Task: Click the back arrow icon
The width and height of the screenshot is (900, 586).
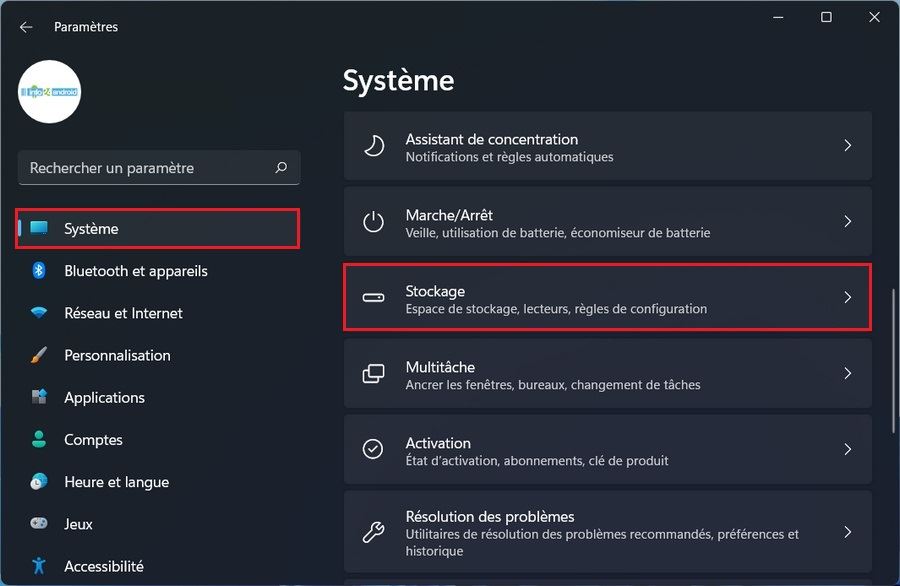Action: [x=26, y=27]
